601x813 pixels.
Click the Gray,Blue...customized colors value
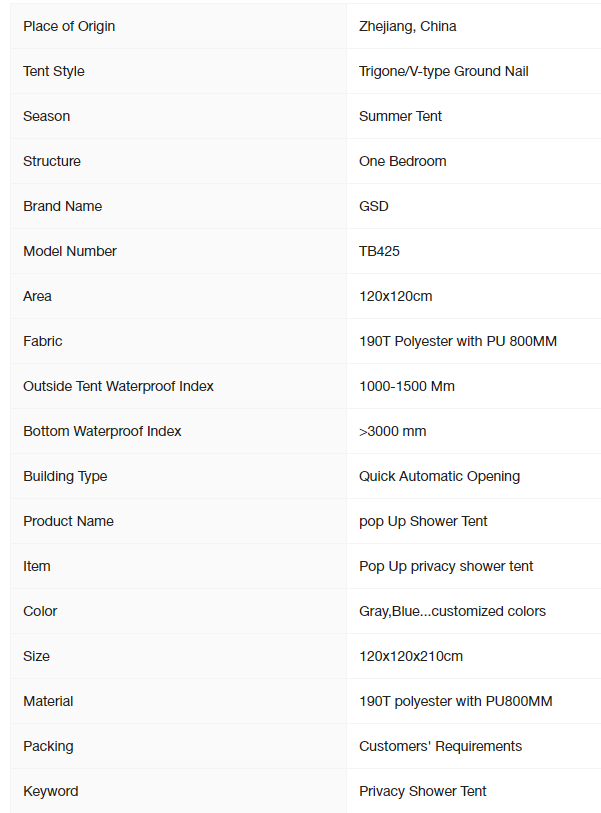(x=452, y=611)
